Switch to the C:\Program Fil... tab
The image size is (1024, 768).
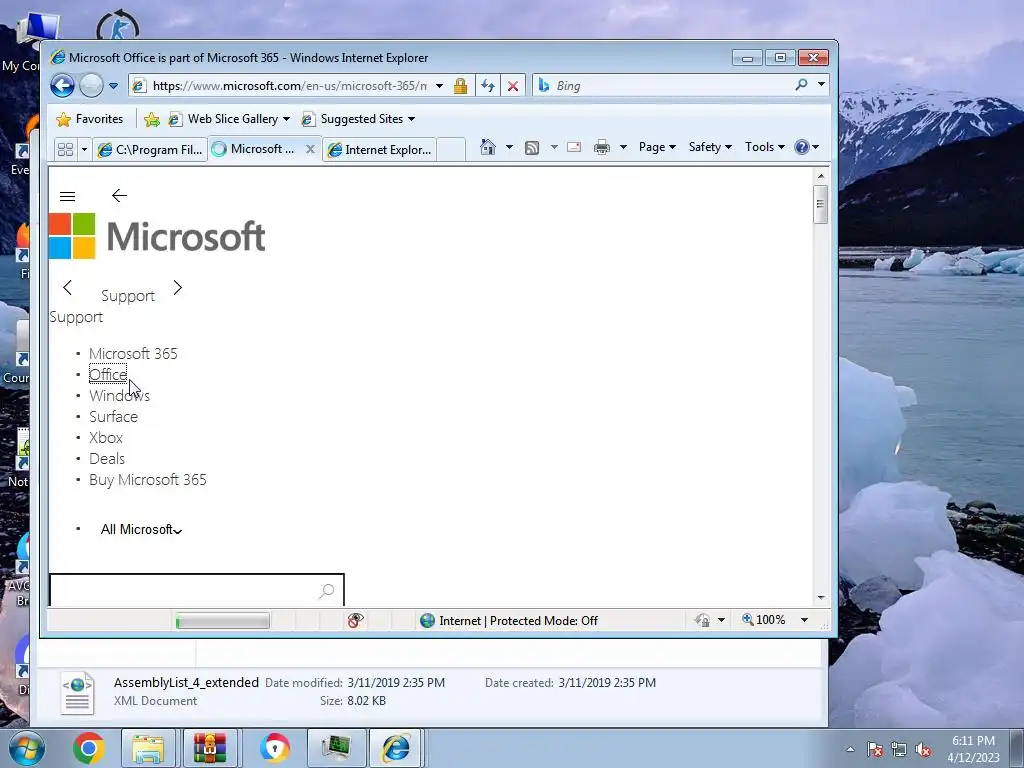coord(150,150)
